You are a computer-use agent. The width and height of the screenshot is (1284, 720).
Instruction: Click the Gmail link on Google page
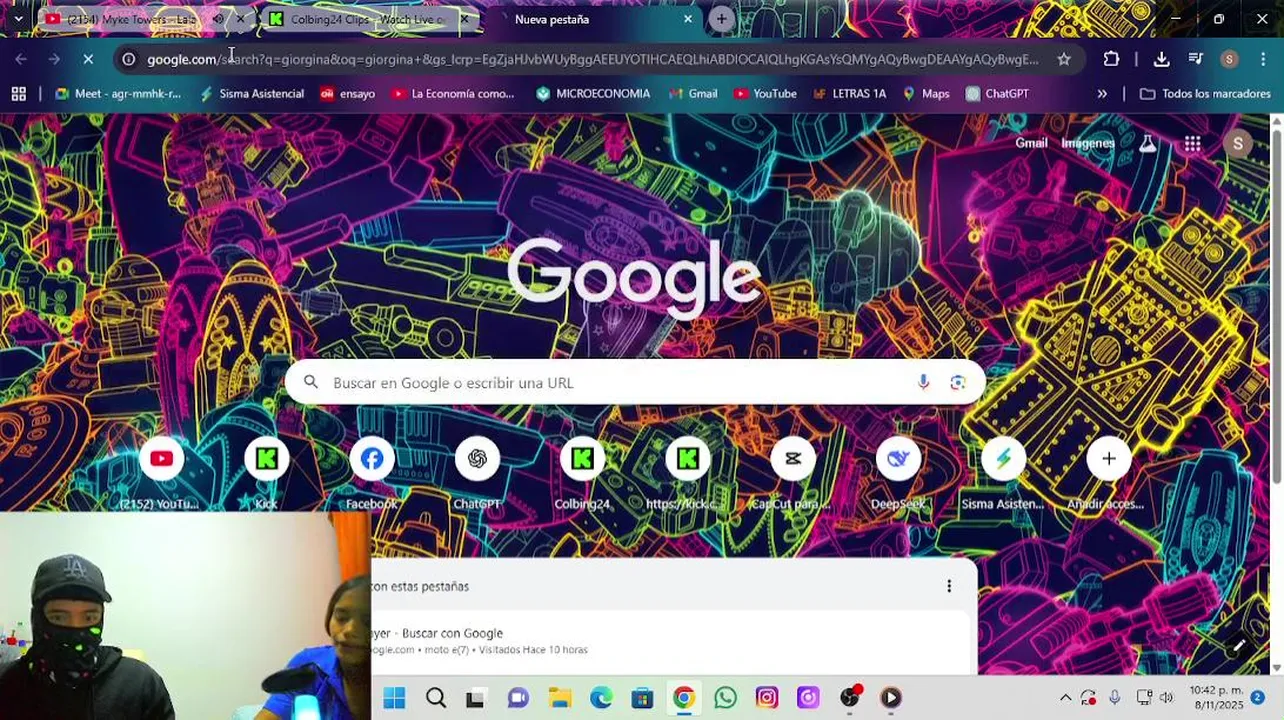(x=1031, y=143)
